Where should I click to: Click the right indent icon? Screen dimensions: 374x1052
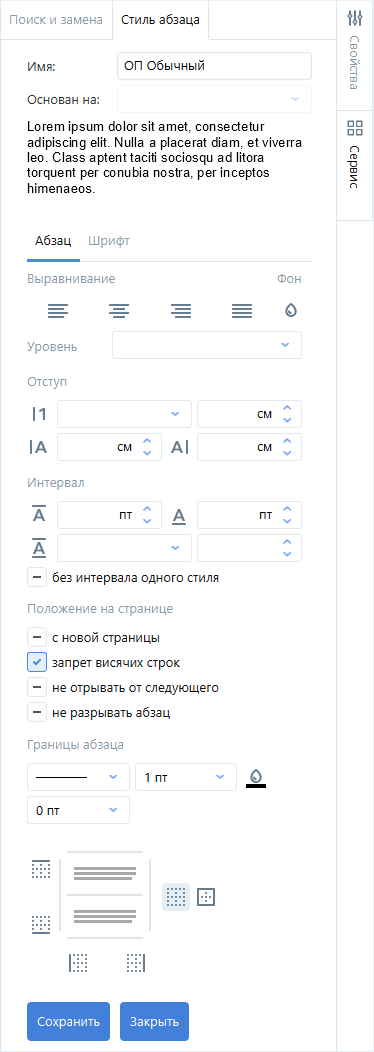(x=179, y=448)
